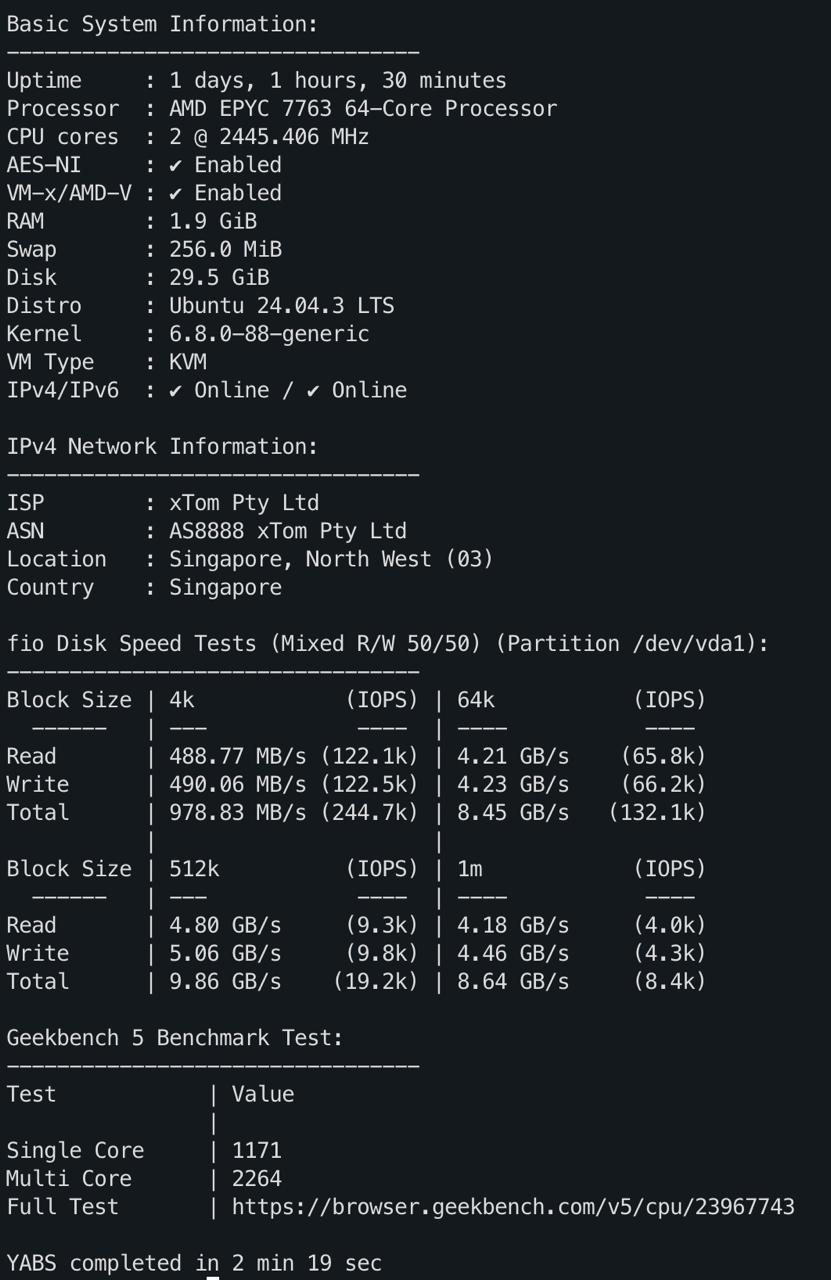
Task: Select the location 'Singapore, North West (03)'
Action: coord(331,558)
